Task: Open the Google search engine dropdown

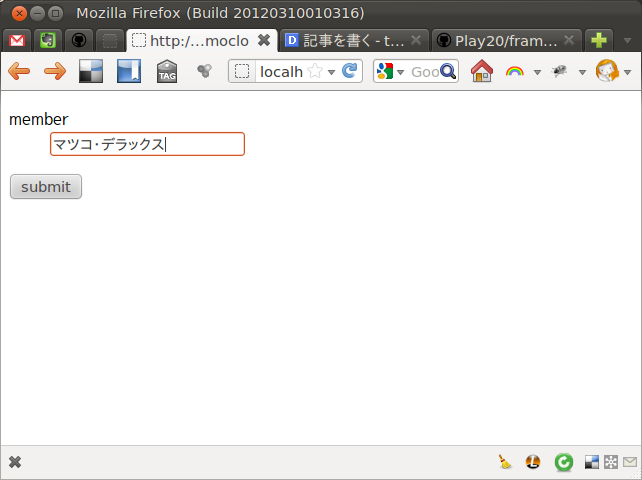Action: pyautogui.click(x=390, y=71)
